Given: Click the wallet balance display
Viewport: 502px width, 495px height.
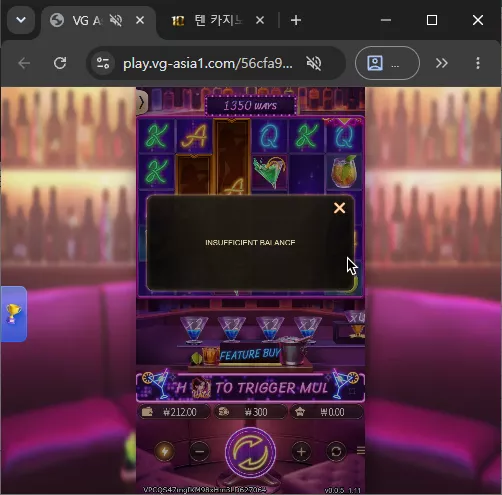Looking at the screenshot, I should click(174, 412).
